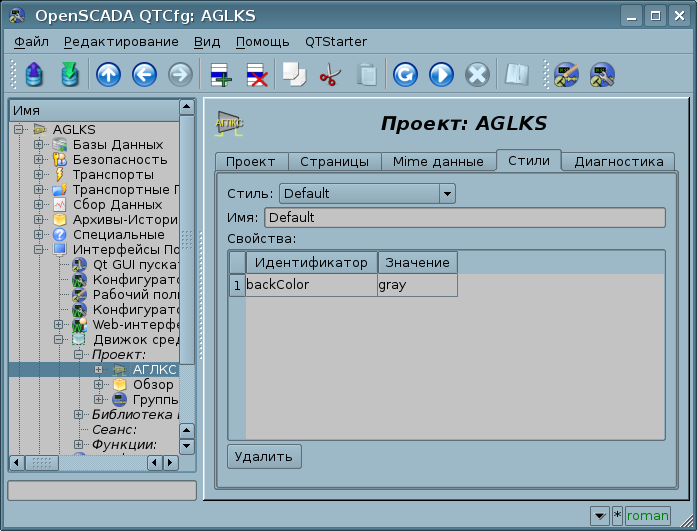Switch to the Mime данные tab
Screen dimensions: 697x531
tap(438, 162)
